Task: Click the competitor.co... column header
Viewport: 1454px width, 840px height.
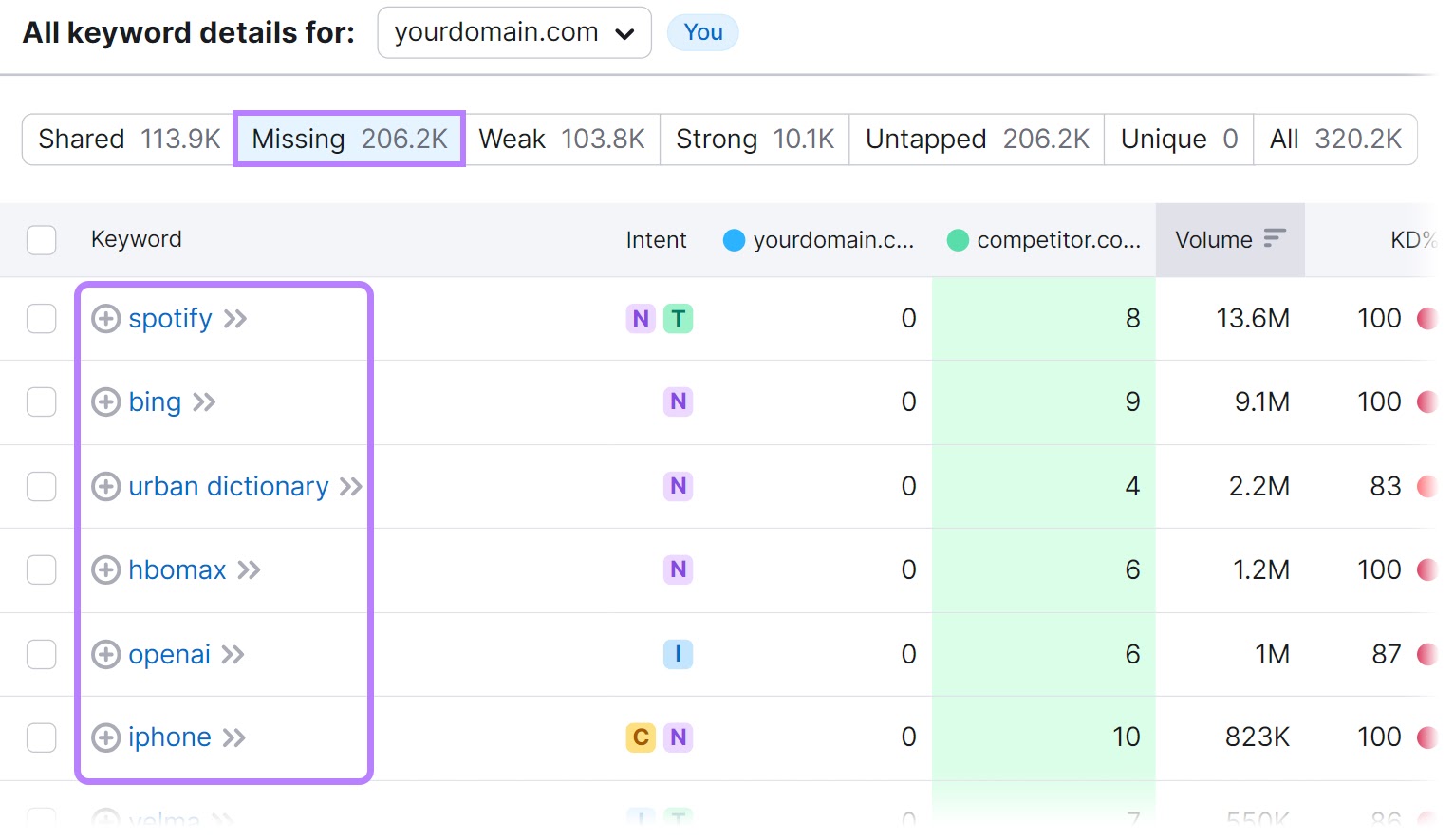Action: [x=1044, y=240]
